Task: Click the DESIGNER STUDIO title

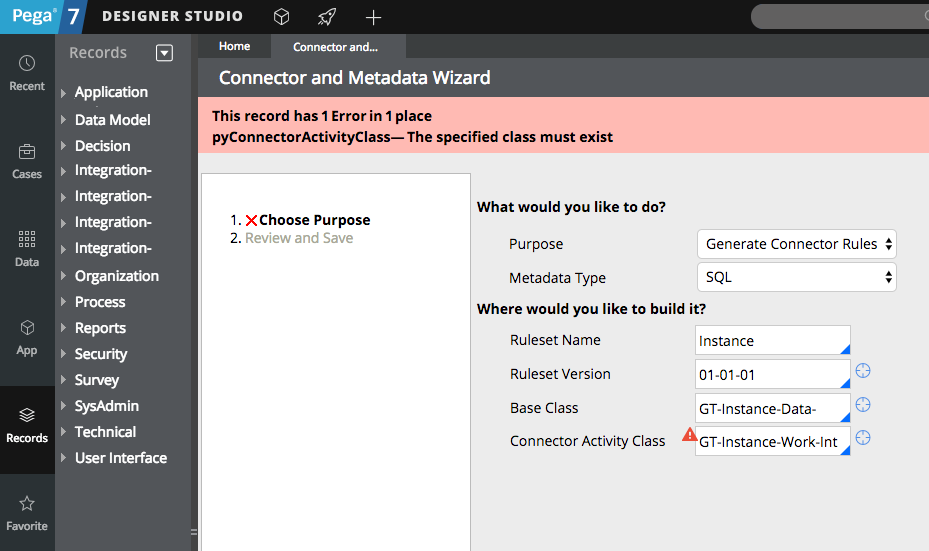Action: [x=172, y=16]
